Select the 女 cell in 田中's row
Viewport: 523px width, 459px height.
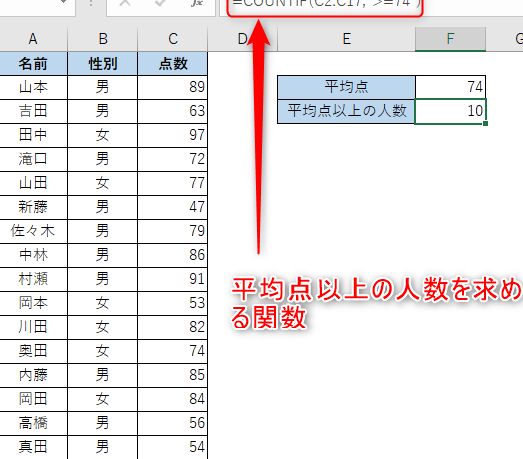pyautogui.click(x=103, y=135)
